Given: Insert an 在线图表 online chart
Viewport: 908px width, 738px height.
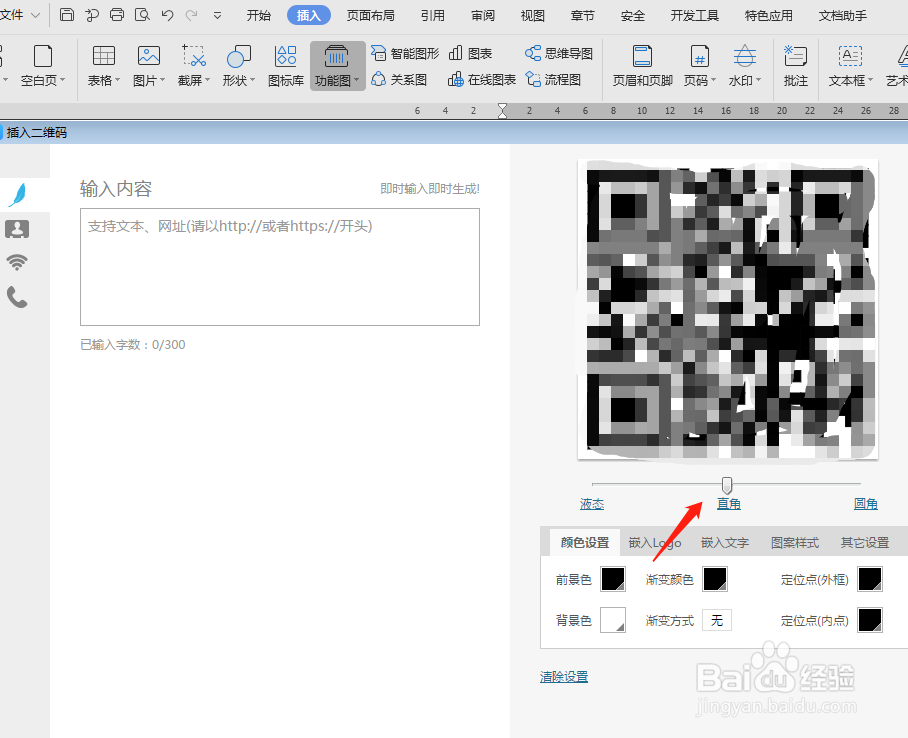Looking at the screenshot, I should coord(482,79).
